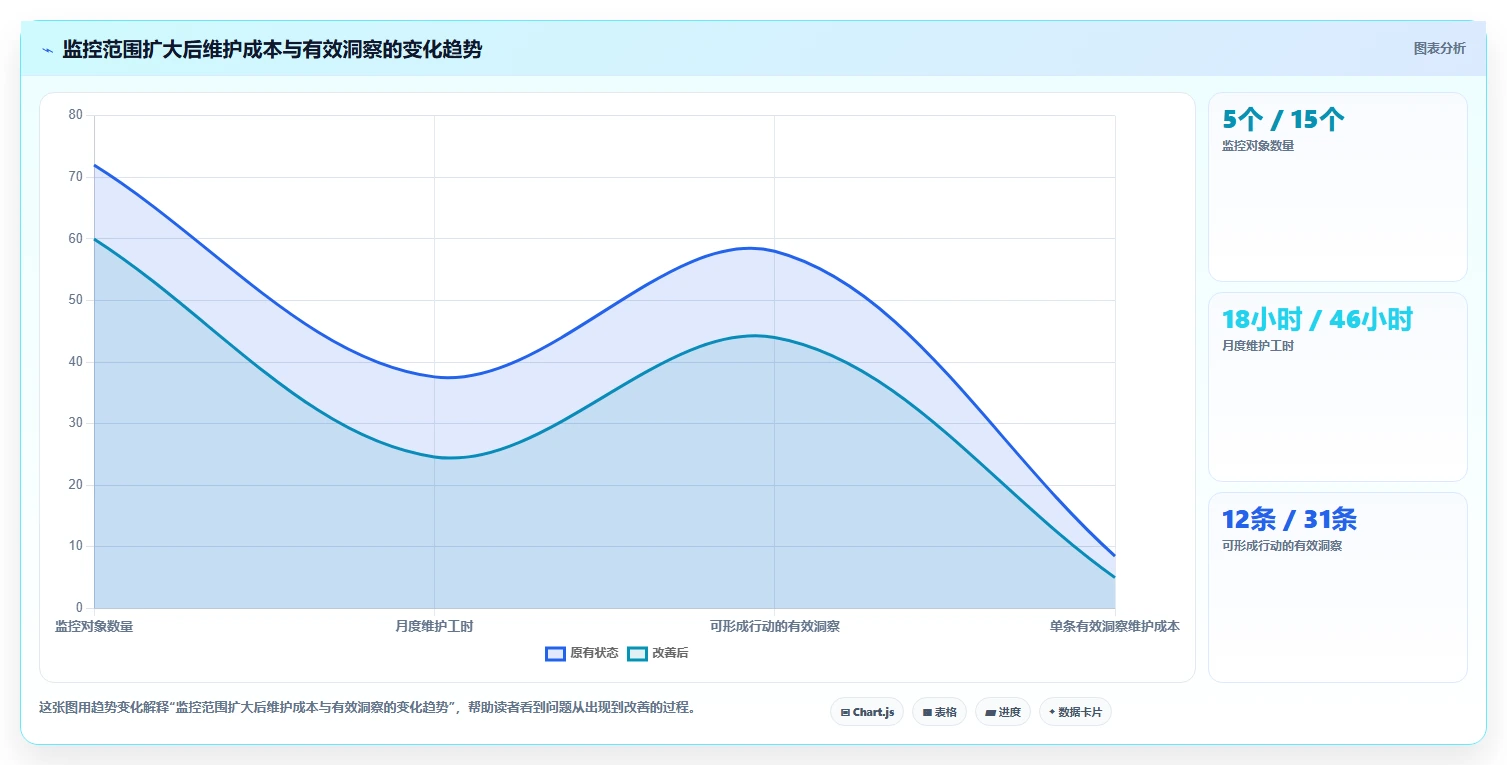Screen dimensions: 1507x765
Task: Open the 12条 / 31条 effective insights card
Action: 1338,587
